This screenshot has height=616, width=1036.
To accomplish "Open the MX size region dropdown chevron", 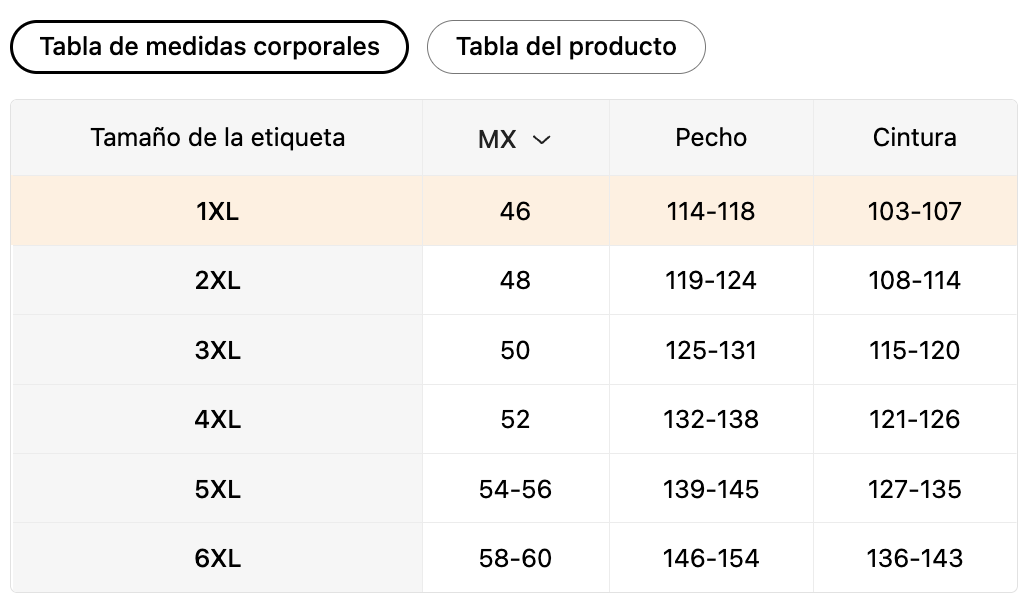I will pyautogui.click(x=541, y=139).
